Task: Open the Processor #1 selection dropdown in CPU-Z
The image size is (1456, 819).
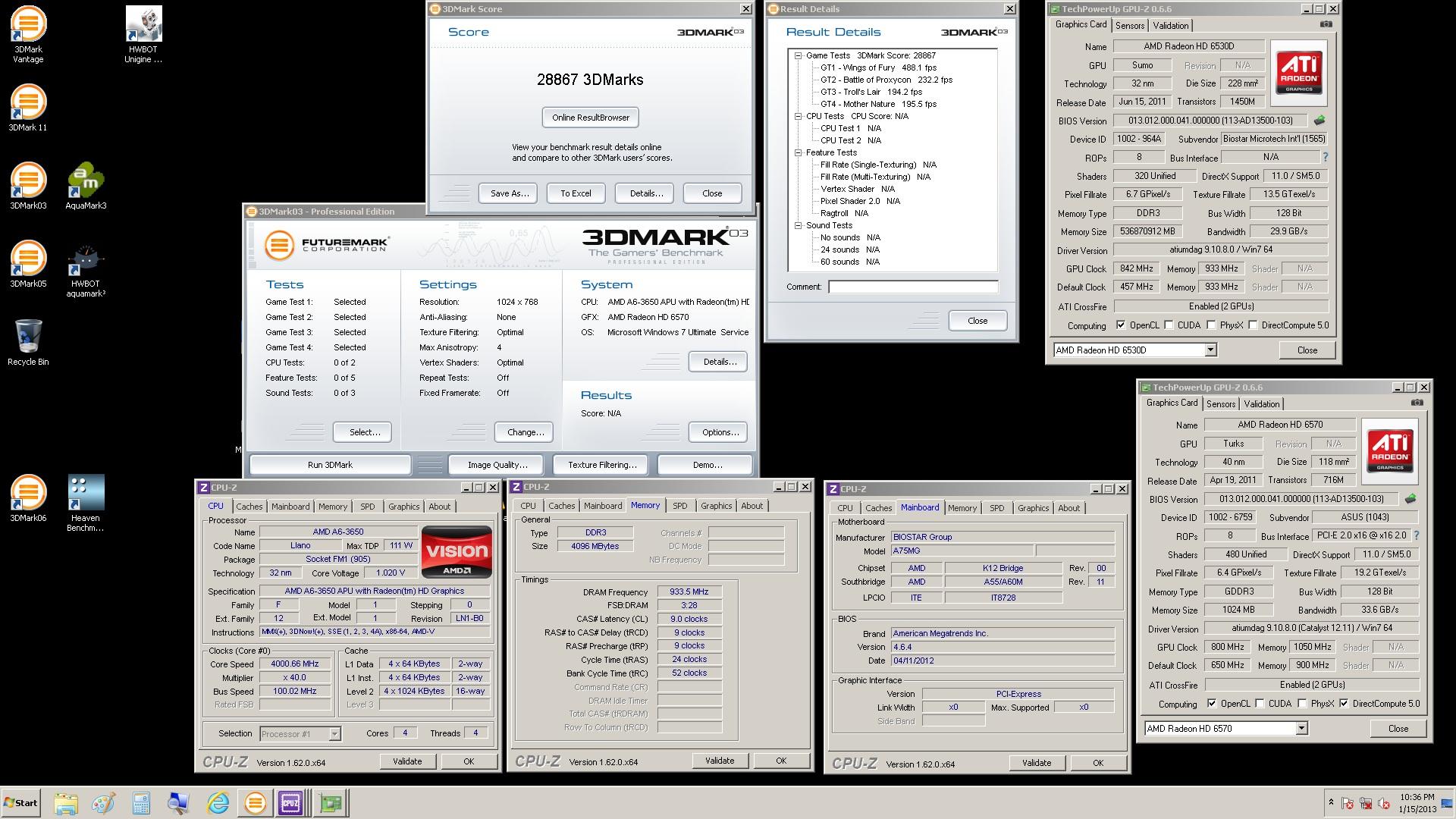Action: (300, 733)
